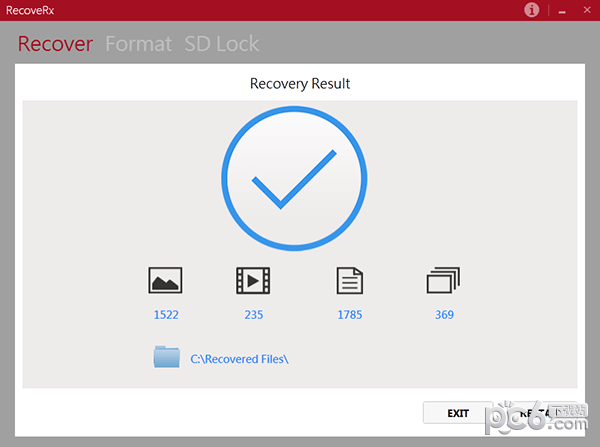Viewport: 600px width, 447px height.
Task: Open the SD Lock tab
Action: click(222, 44)
